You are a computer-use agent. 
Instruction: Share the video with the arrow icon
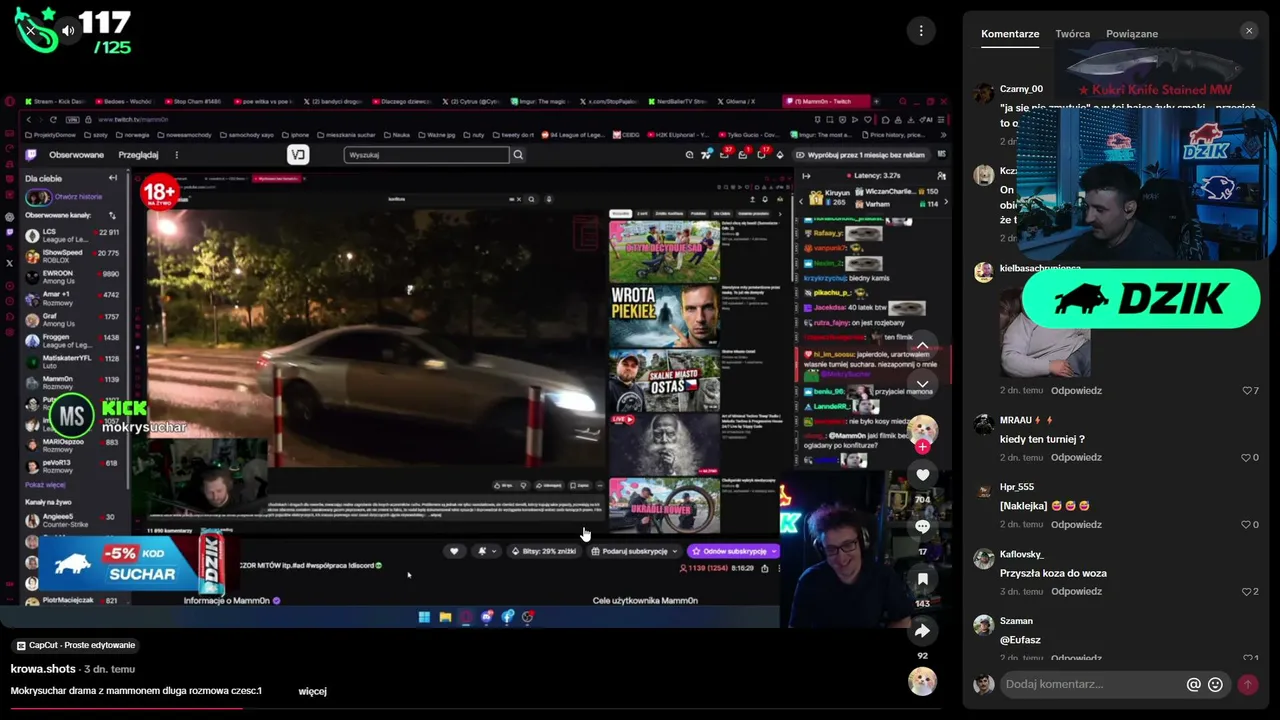922,631
